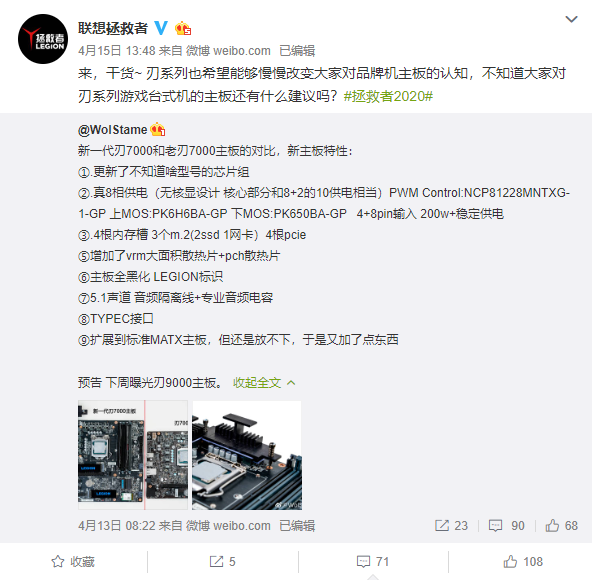Repost the original post with 23 shares
The height and width of the screenshot is (580, 592).
pos(451,526)
